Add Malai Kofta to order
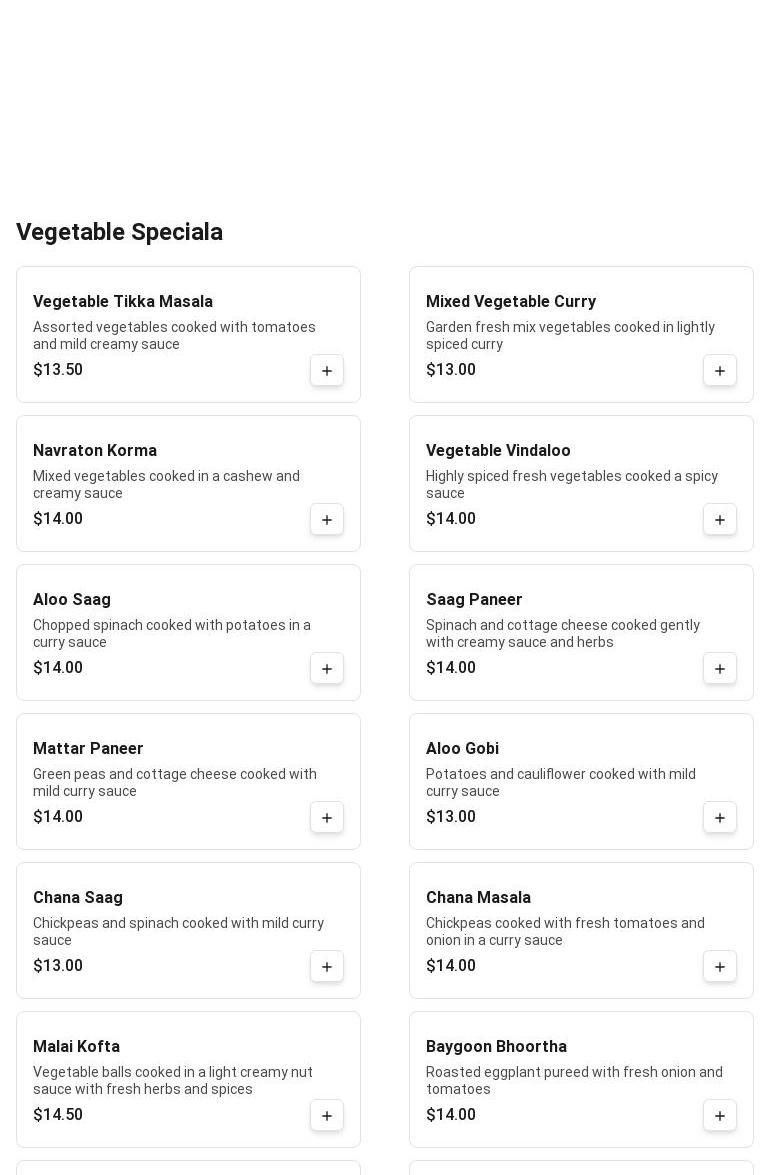Screen dimensions: 770x1175 [327, 1116]
